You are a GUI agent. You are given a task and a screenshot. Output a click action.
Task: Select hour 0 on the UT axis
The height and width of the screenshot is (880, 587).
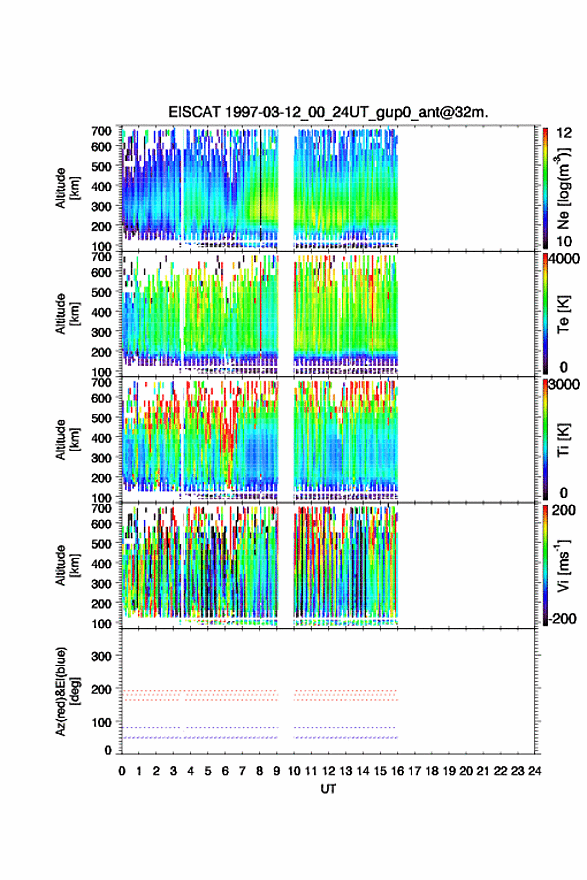coord(122,771)
